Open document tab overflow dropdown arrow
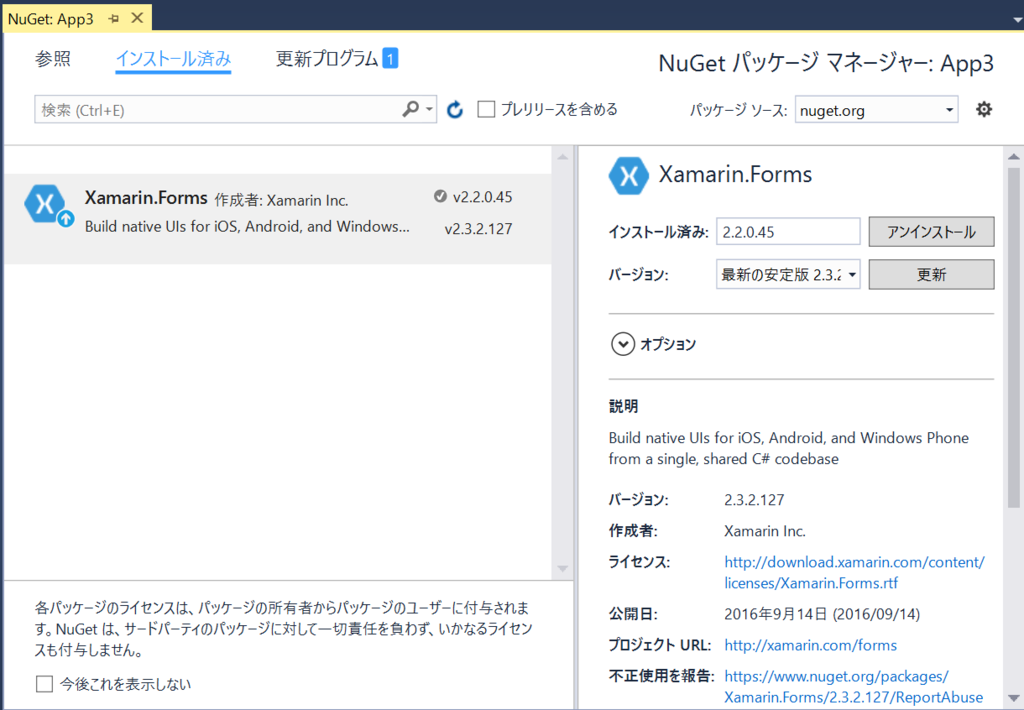 pos(1017,20)
